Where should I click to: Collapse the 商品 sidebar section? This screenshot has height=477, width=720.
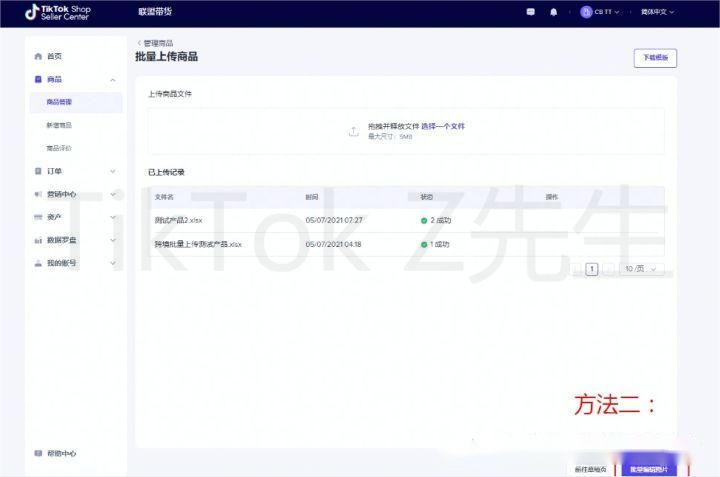coord(113,80)
